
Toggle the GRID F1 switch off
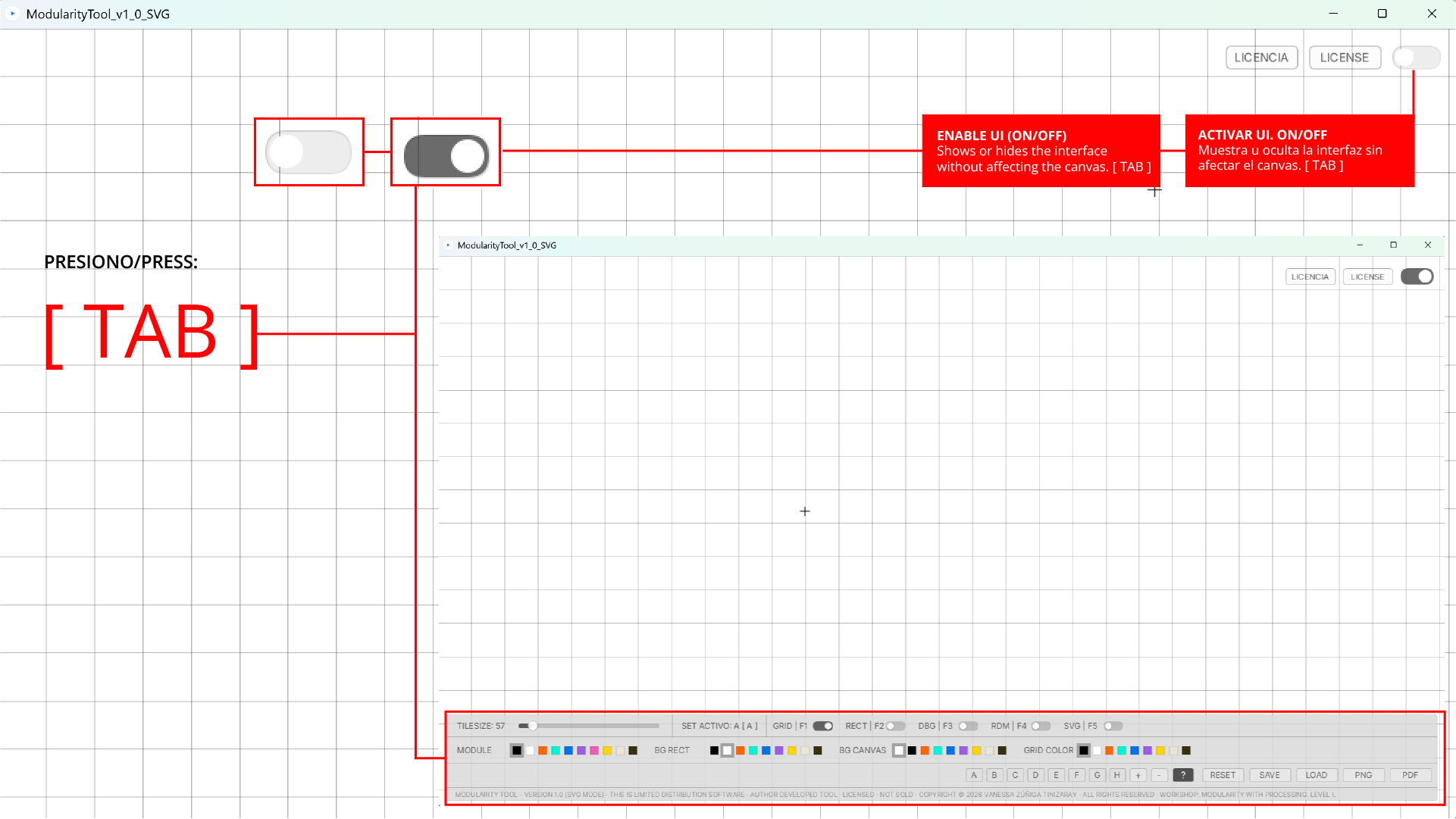823,726
